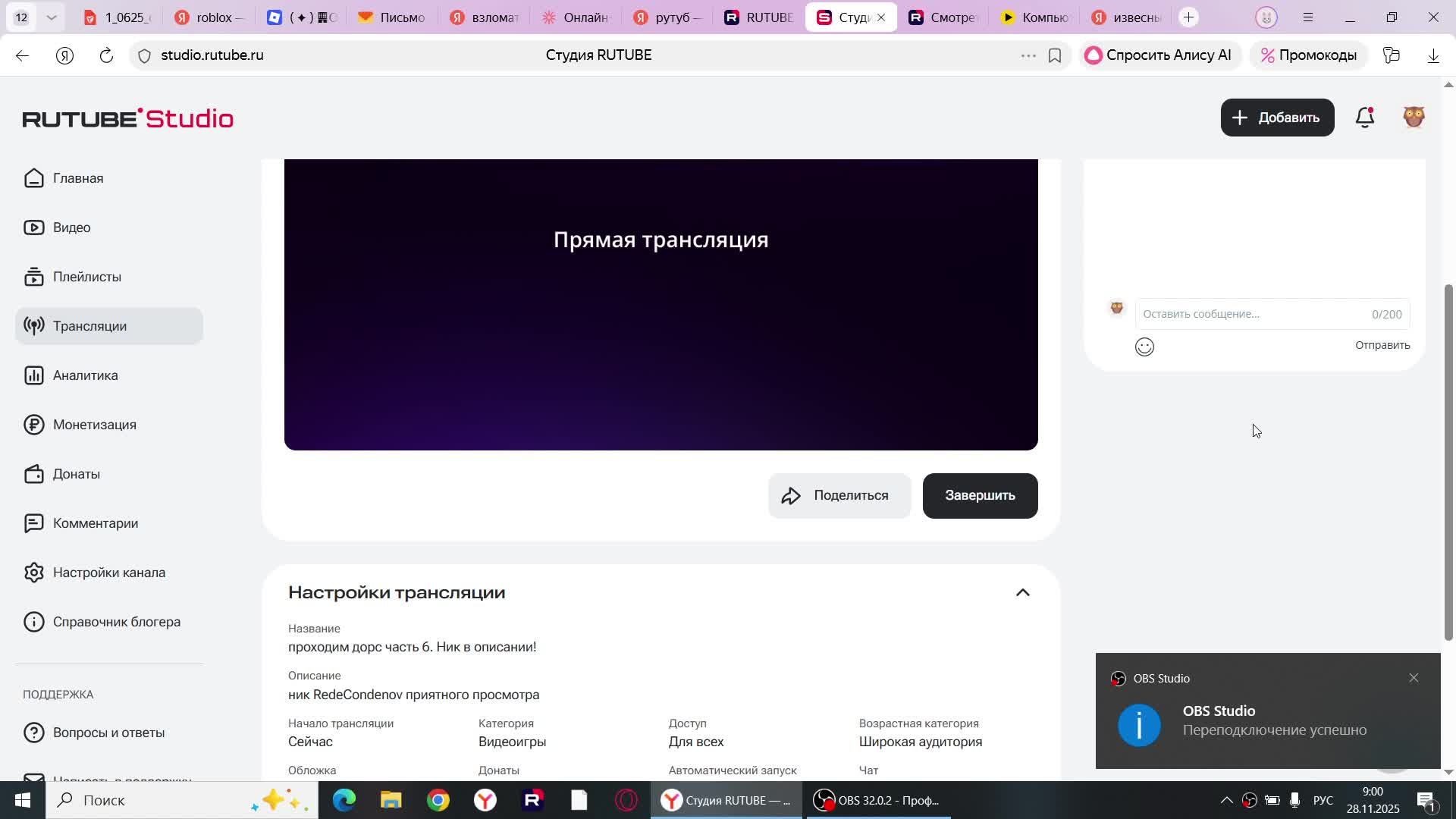Click the Видеоигры category value
This screenshot has width=1456, height=819.
(x=512, y=742)
